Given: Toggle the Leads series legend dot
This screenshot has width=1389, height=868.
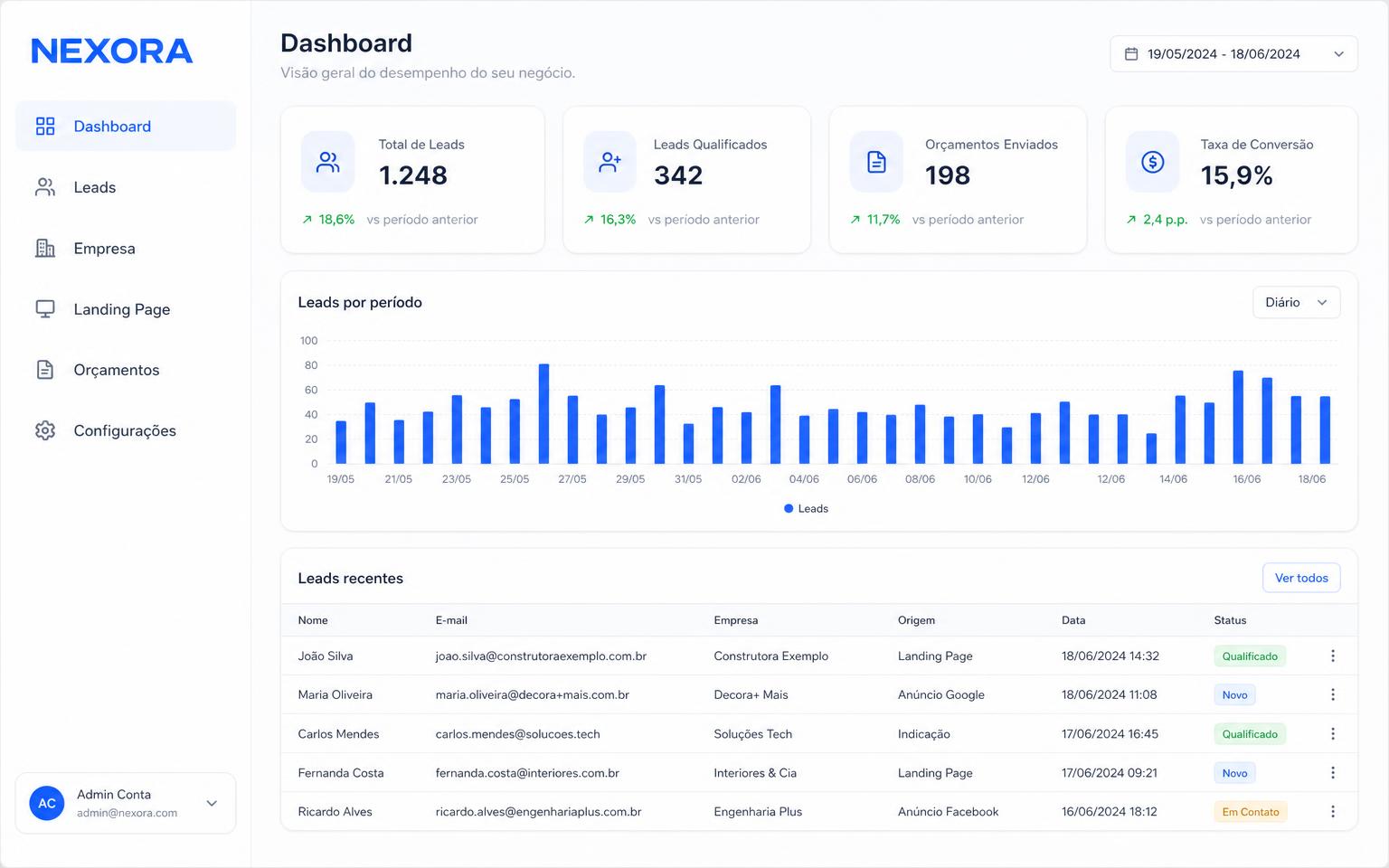Looking at the screenshot, I should [789, 508].
